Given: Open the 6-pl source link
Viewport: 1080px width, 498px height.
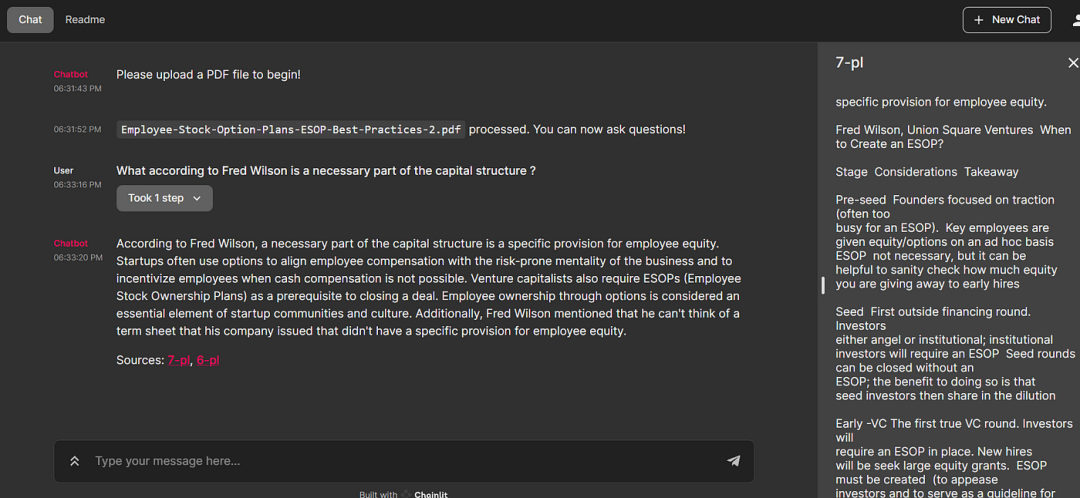Looking at the screenshot, I should pyautogui.click(x=208, y=360).
